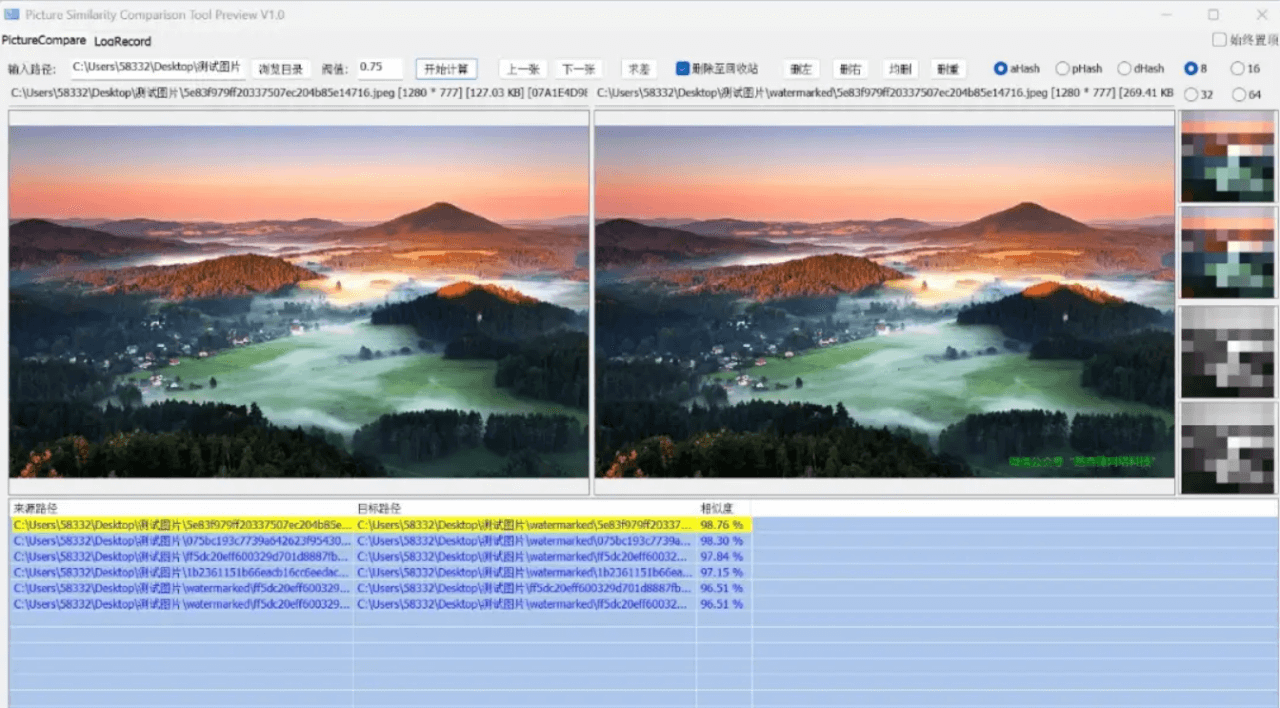Switch to the LogRecord tab

point(122,41)
